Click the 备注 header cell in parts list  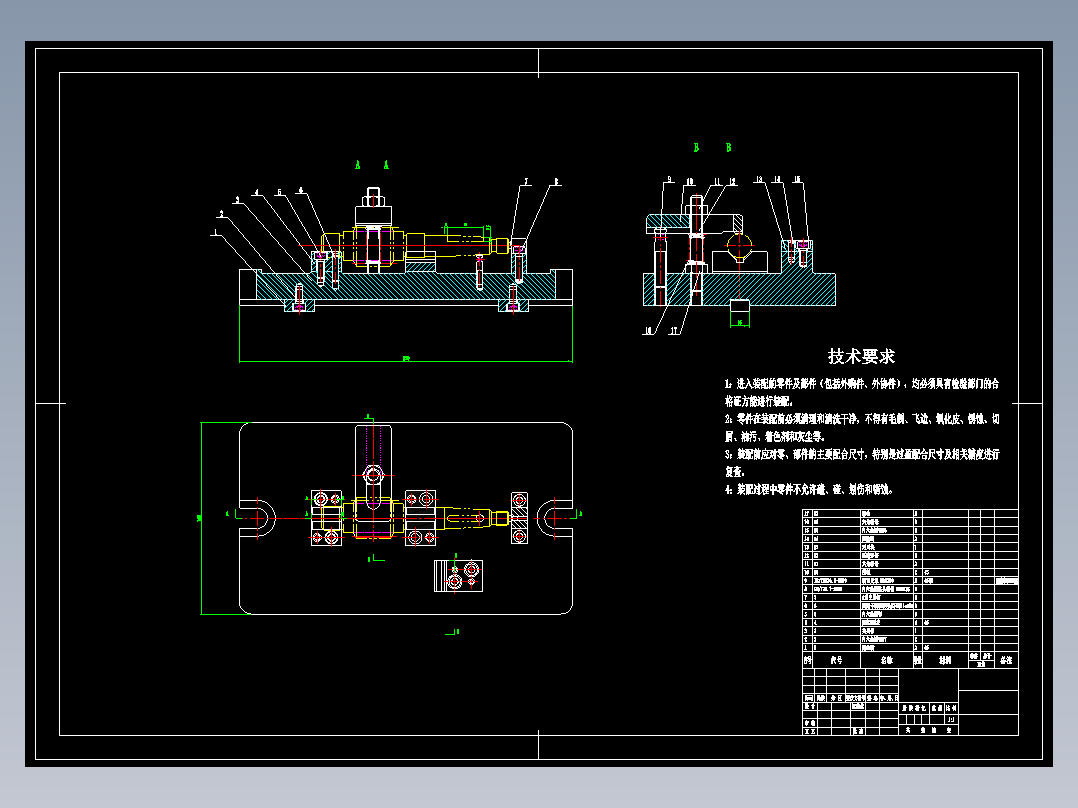1006,660
